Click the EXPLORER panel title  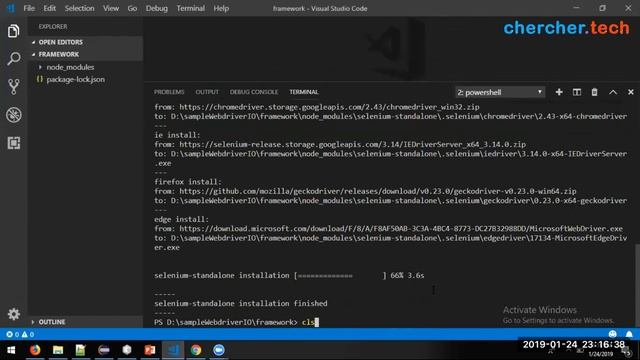53,27
